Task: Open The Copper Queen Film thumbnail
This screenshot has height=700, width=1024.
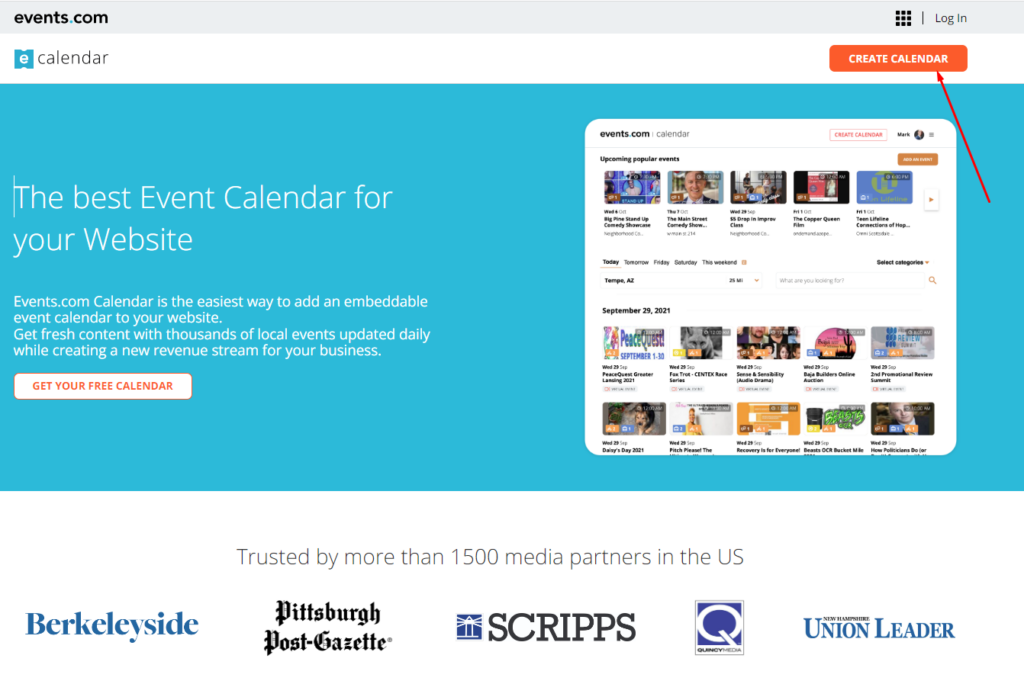Action: pos(822,187)
